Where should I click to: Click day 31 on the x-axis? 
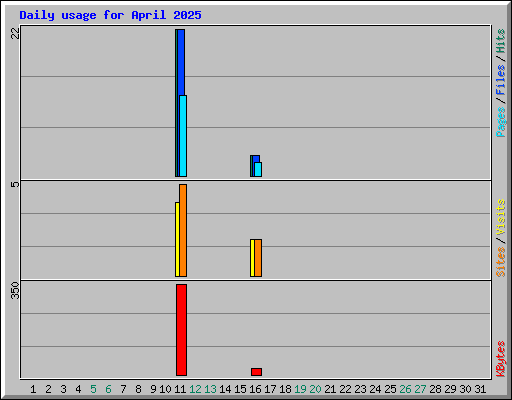tap(480, 389)
